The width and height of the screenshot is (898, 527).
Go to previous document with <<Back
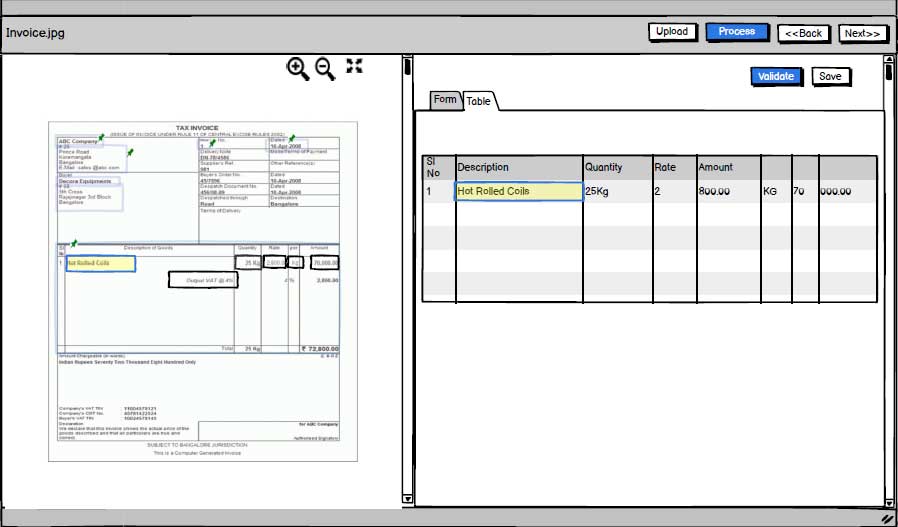tap(803, 33)
